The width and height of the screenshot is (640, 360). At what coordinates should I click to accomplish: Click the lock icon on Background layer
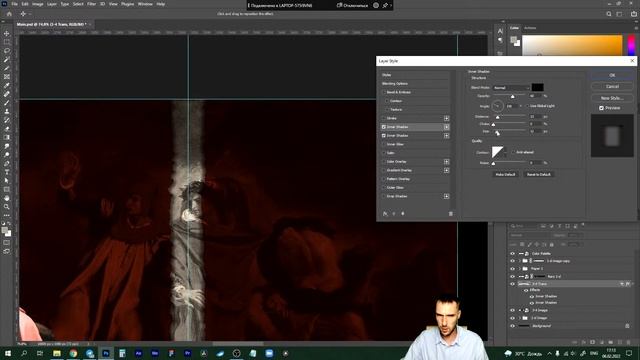tap(627, 326)
